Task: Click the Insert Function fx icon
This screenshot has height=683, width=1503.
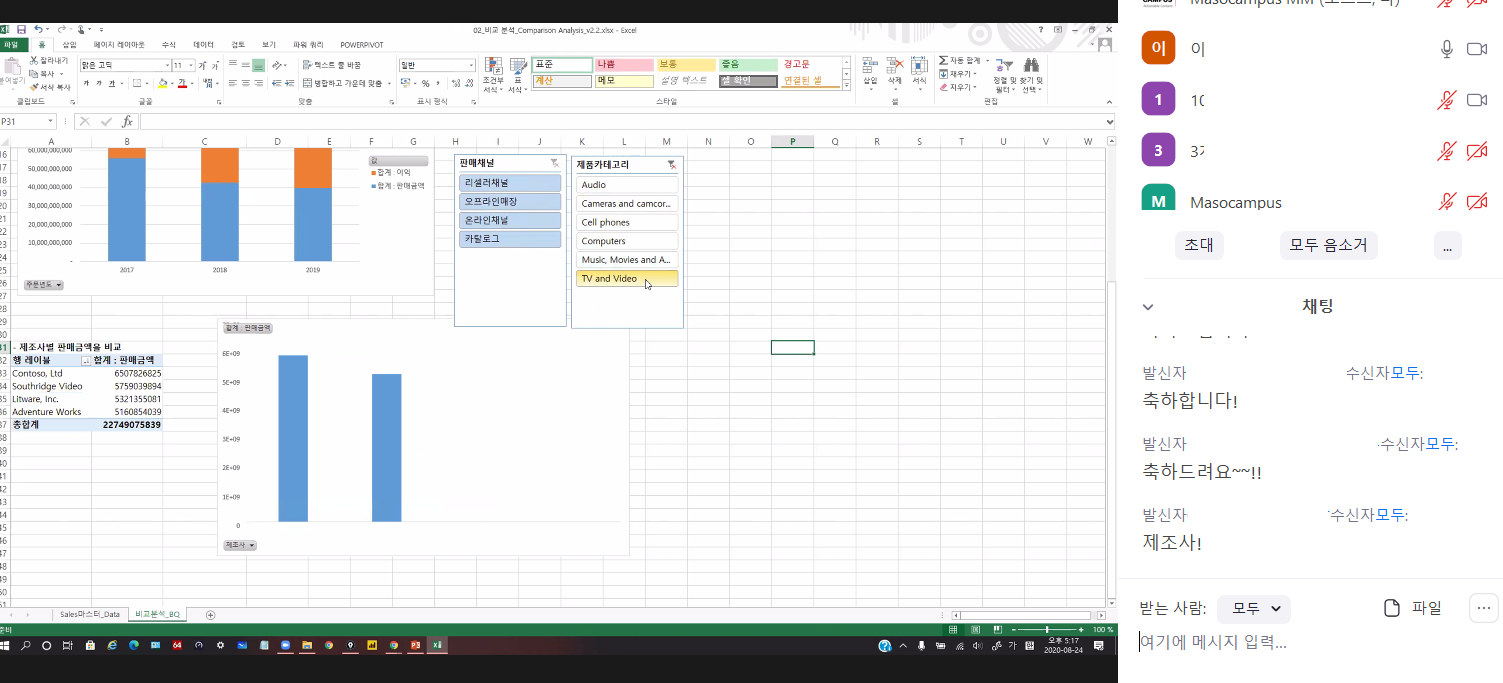Action: coord(127,122)
